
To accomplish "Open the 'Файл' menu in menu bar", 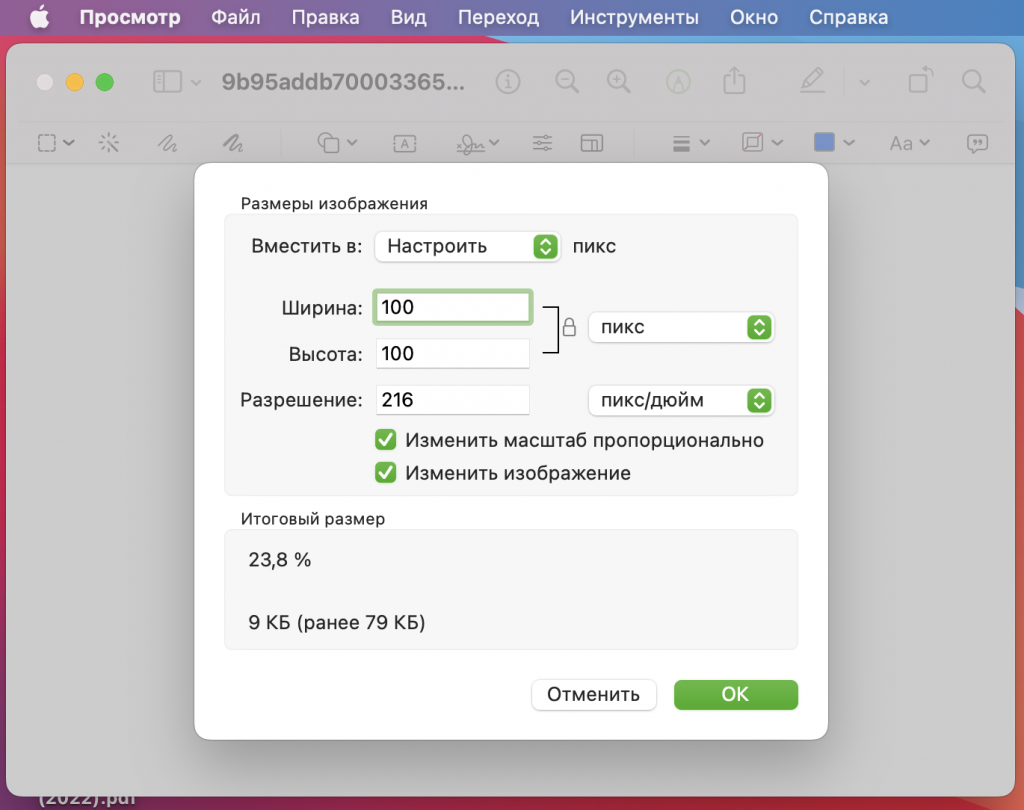I will [236, 17].
